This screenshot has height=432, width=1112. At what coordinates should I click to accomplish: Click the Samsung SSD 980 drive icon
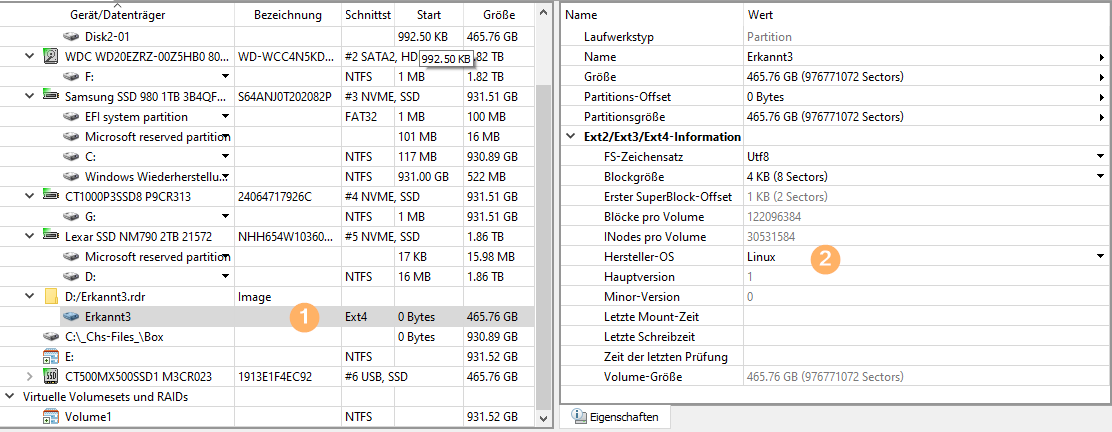tap(52, 97)
